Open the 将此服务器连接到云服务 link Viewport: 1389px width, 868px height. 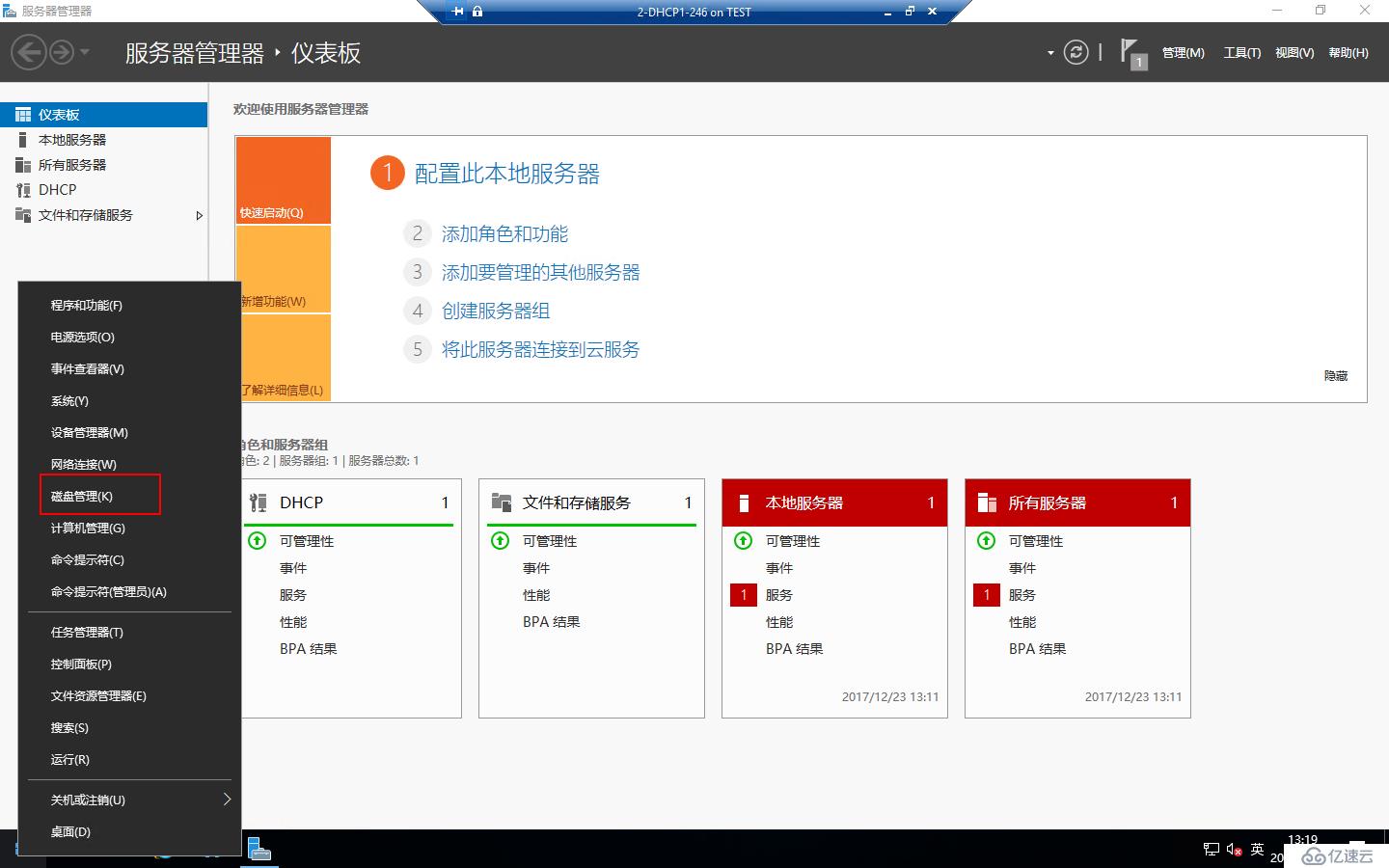click(x=540, y=349)
